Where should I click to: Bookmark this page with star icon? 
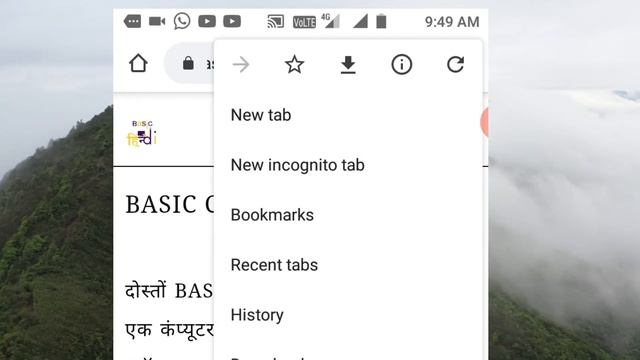[x=294, y=64]
